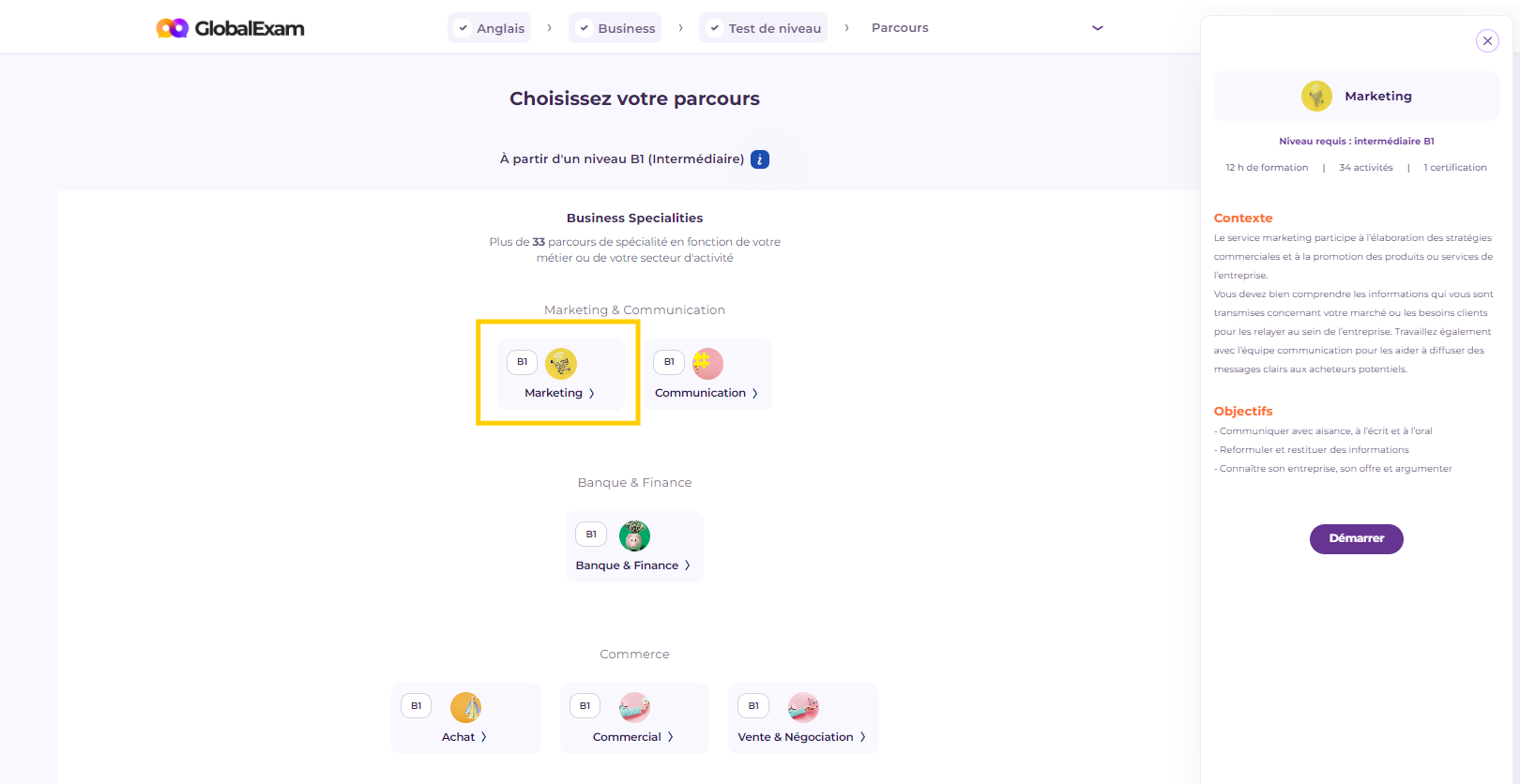Image resolution: width=1520 pixels, height=784 pixels.
Task: Click the blue info icon beside B1 level
Action: pos(760,159)
